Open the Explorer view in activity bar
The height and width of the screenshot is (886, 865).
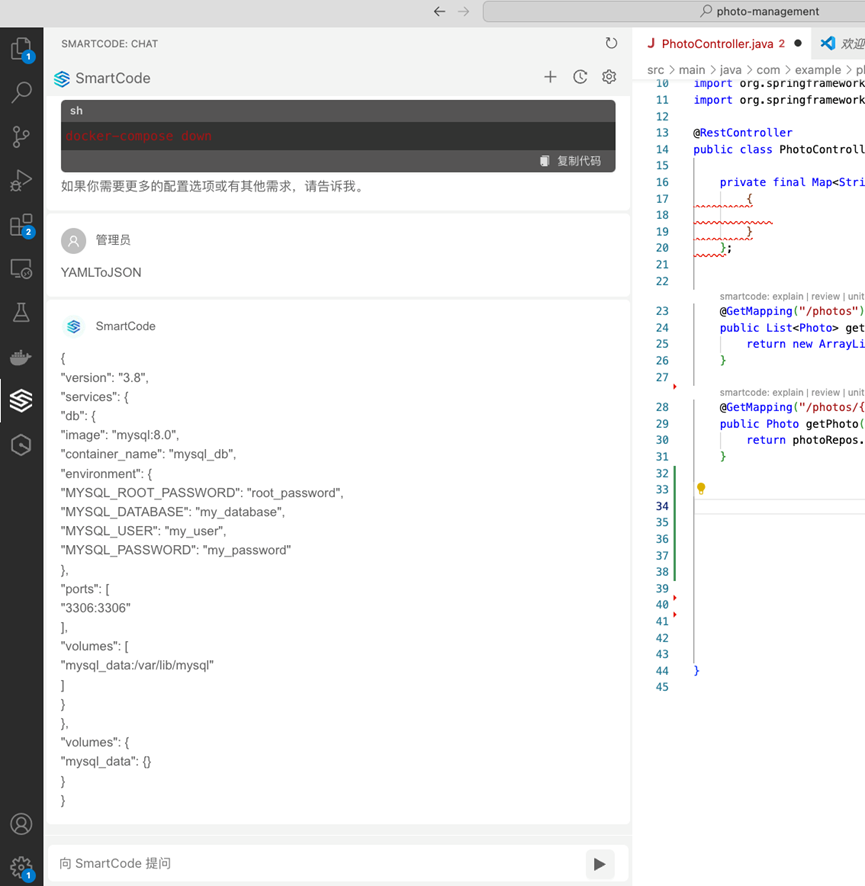tap(21, 49)
